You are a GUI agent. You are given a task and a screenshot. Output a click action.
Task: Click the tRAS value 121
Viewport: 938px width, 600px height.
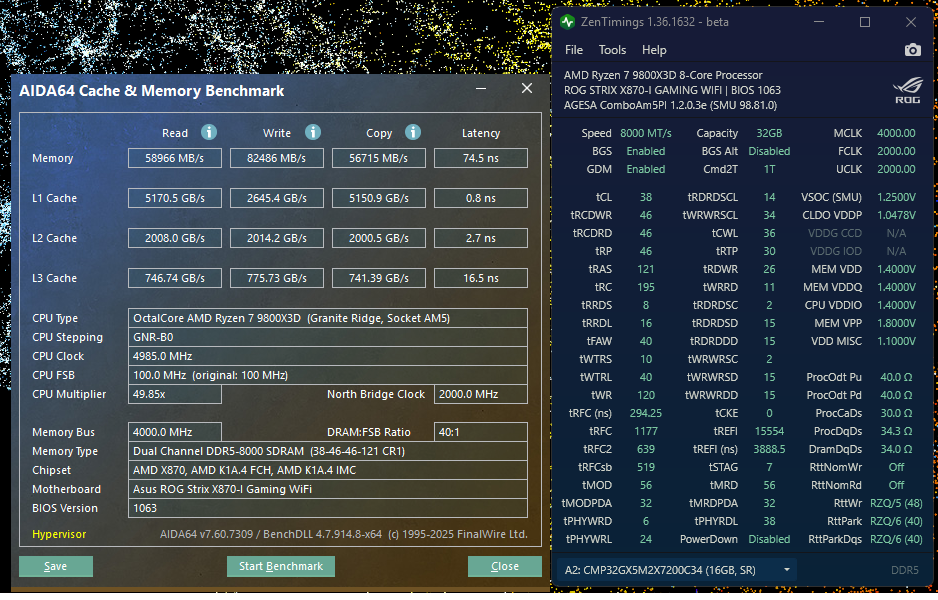click(x=645, y=269)
